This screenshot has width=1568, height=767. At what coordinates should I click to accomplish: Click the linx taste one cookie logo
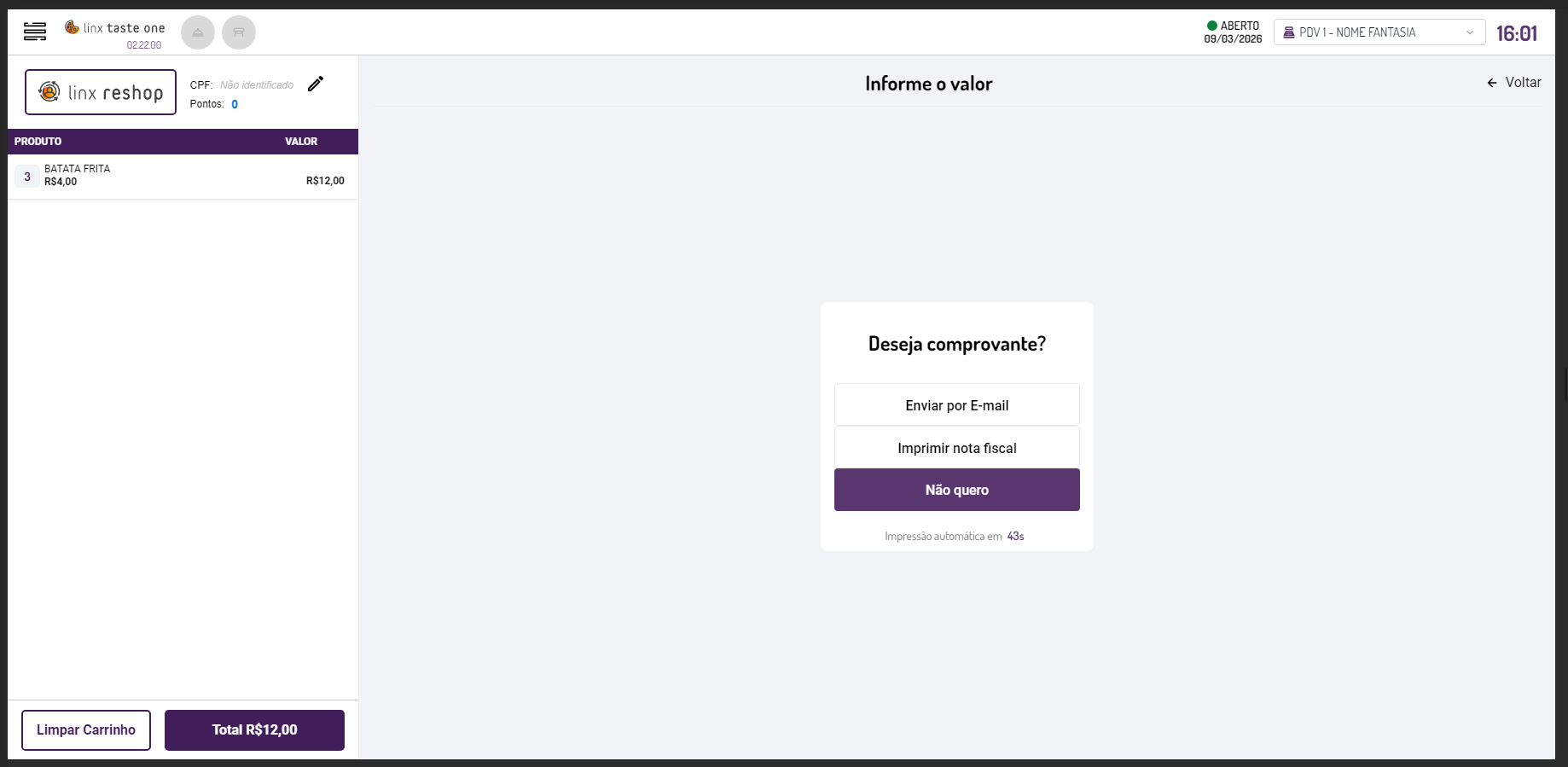[x=73, y=27]
